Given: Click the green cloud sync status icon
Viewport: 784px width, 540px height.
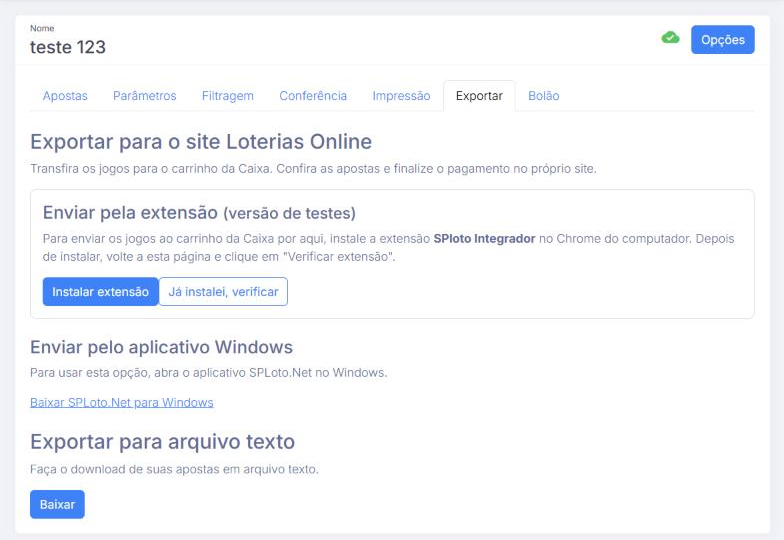Looking at the screenshot, I should tap(670, 38).
